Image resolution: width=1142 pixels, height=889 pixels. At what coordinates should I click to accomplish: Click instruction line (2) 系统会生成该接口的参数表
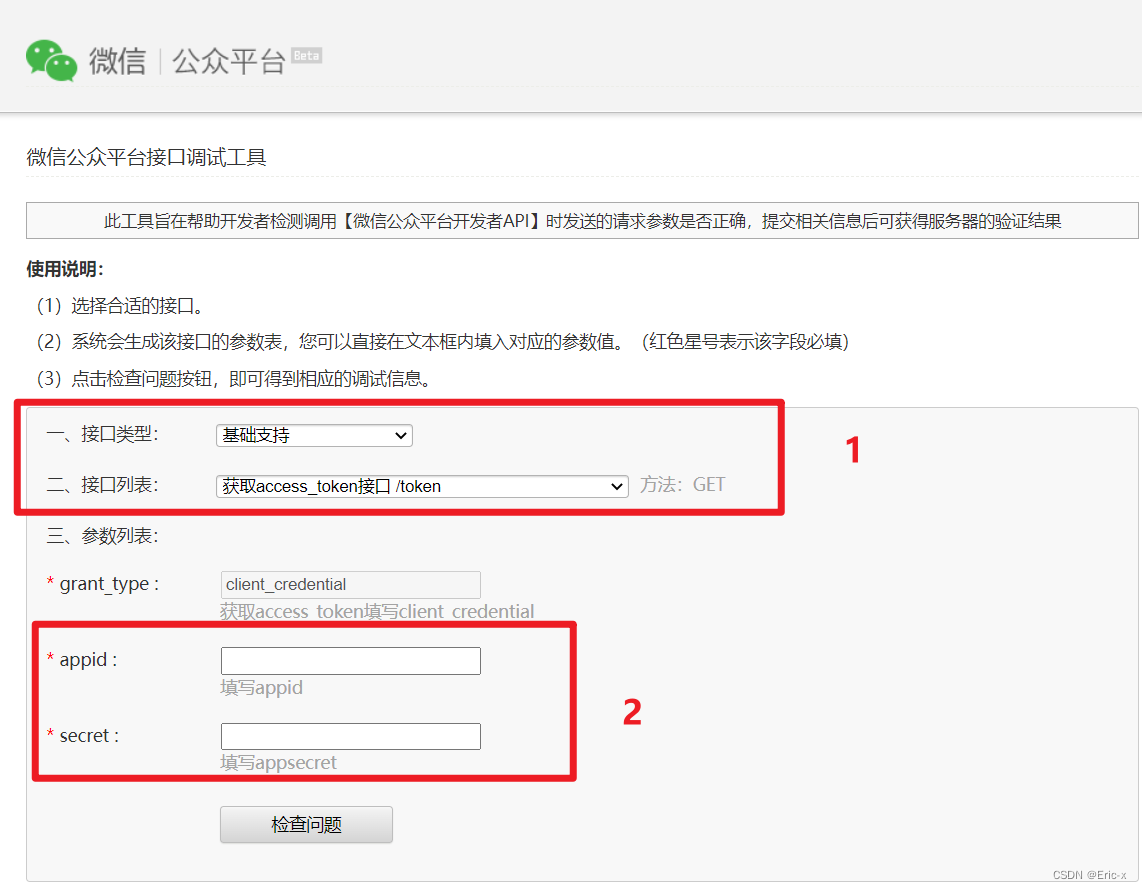pos(443,341)
